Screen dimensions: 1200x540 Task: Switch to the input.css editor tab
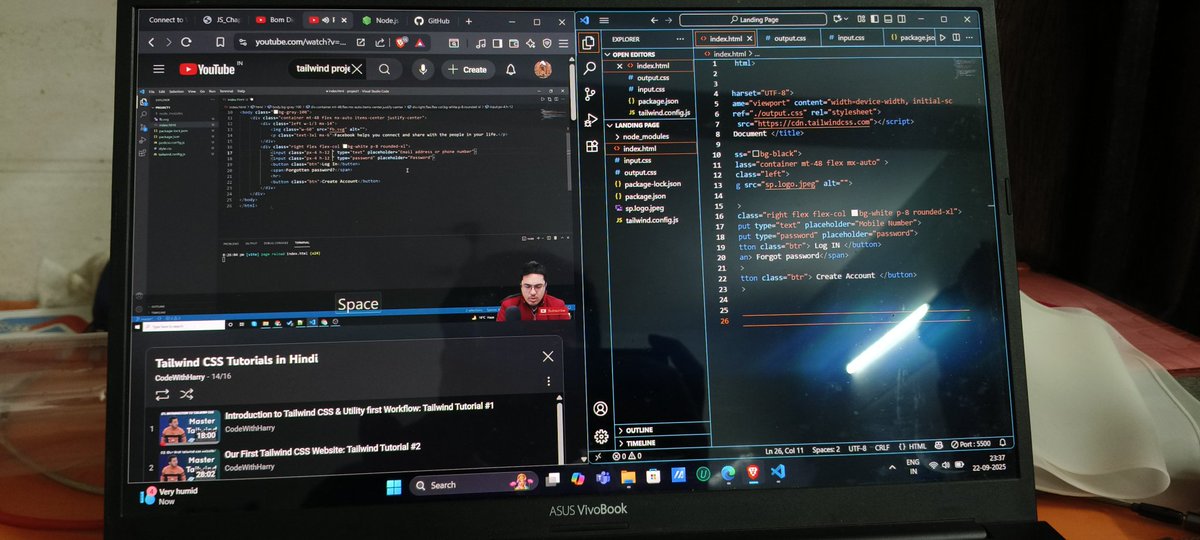pos(851,38)
